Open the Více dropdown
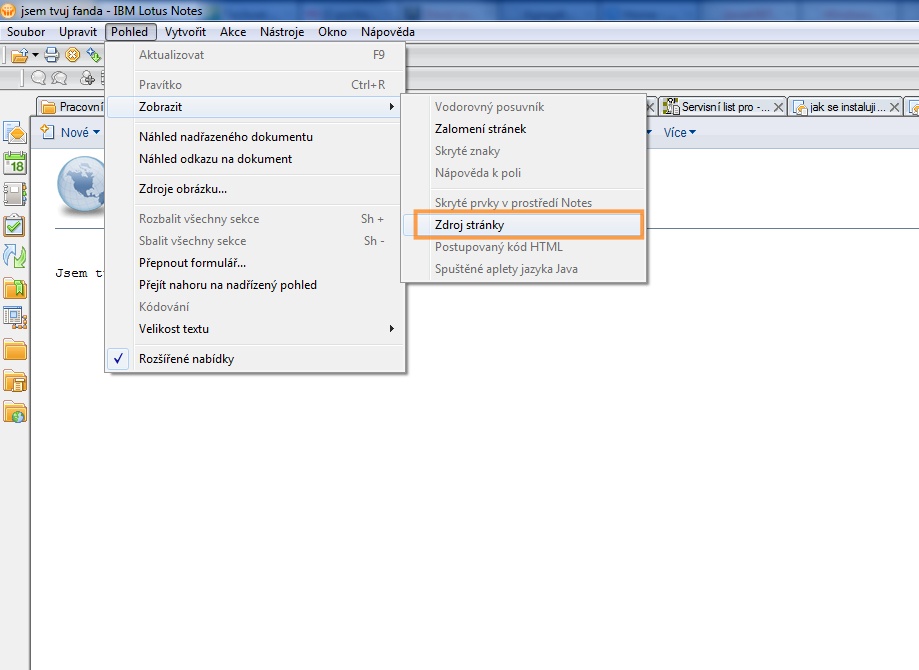This screenshot has height=670, width=919. point(679,132)
